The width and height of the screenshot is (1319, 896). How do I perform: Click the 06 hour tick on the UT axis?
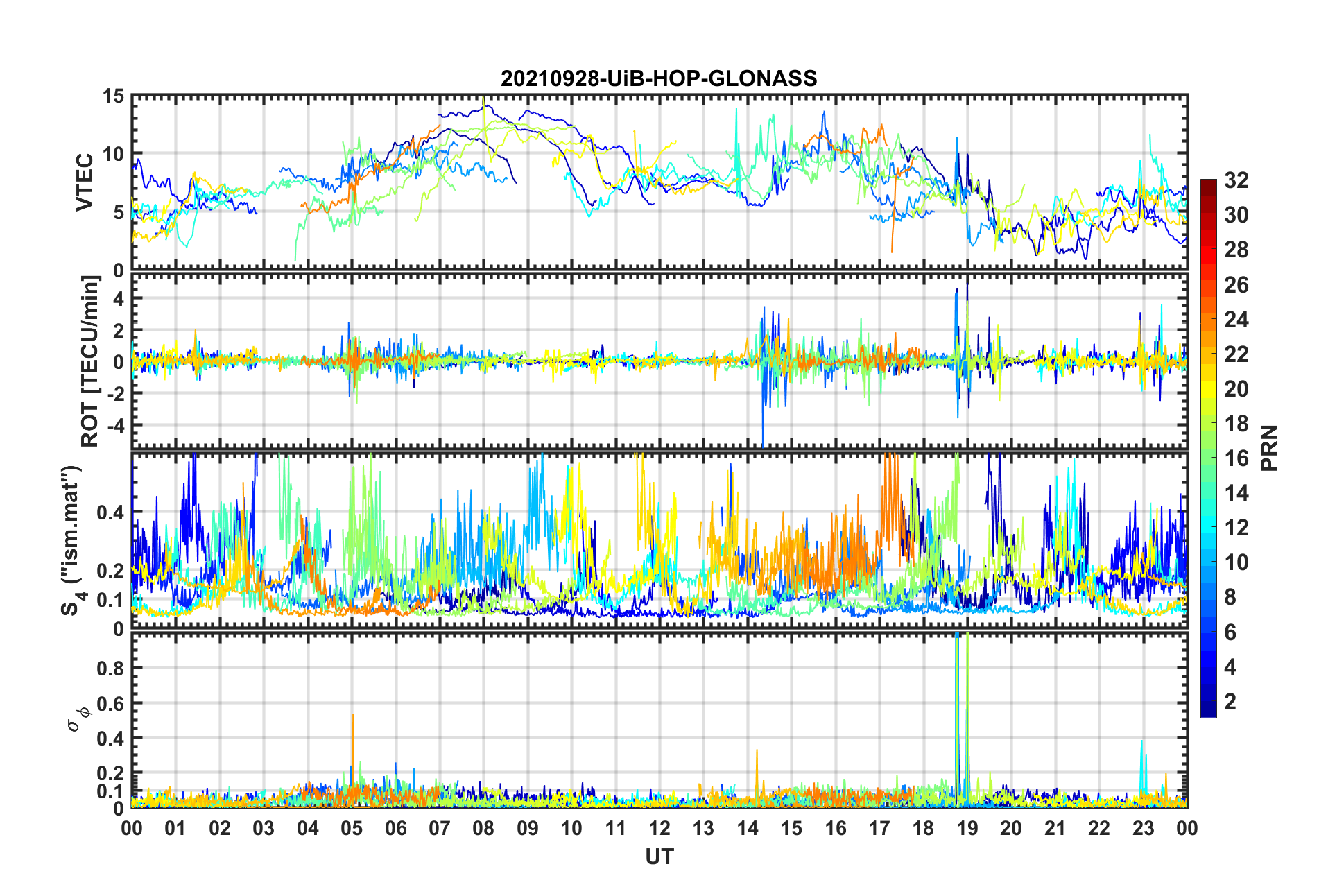point(396,829)
